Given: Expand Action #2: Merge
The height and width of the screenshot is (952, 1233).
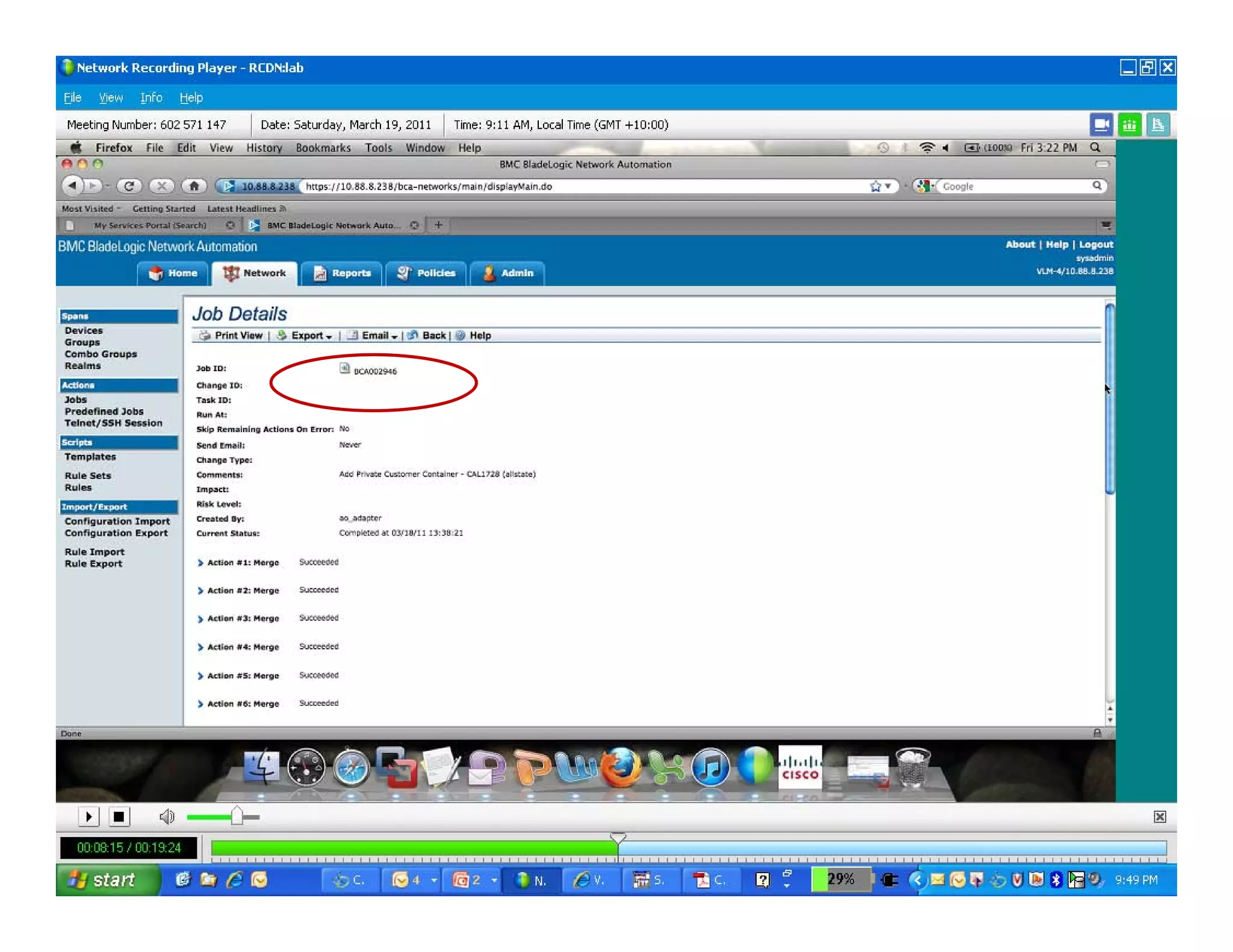Looking at the screenshot, I should point(200,591).
